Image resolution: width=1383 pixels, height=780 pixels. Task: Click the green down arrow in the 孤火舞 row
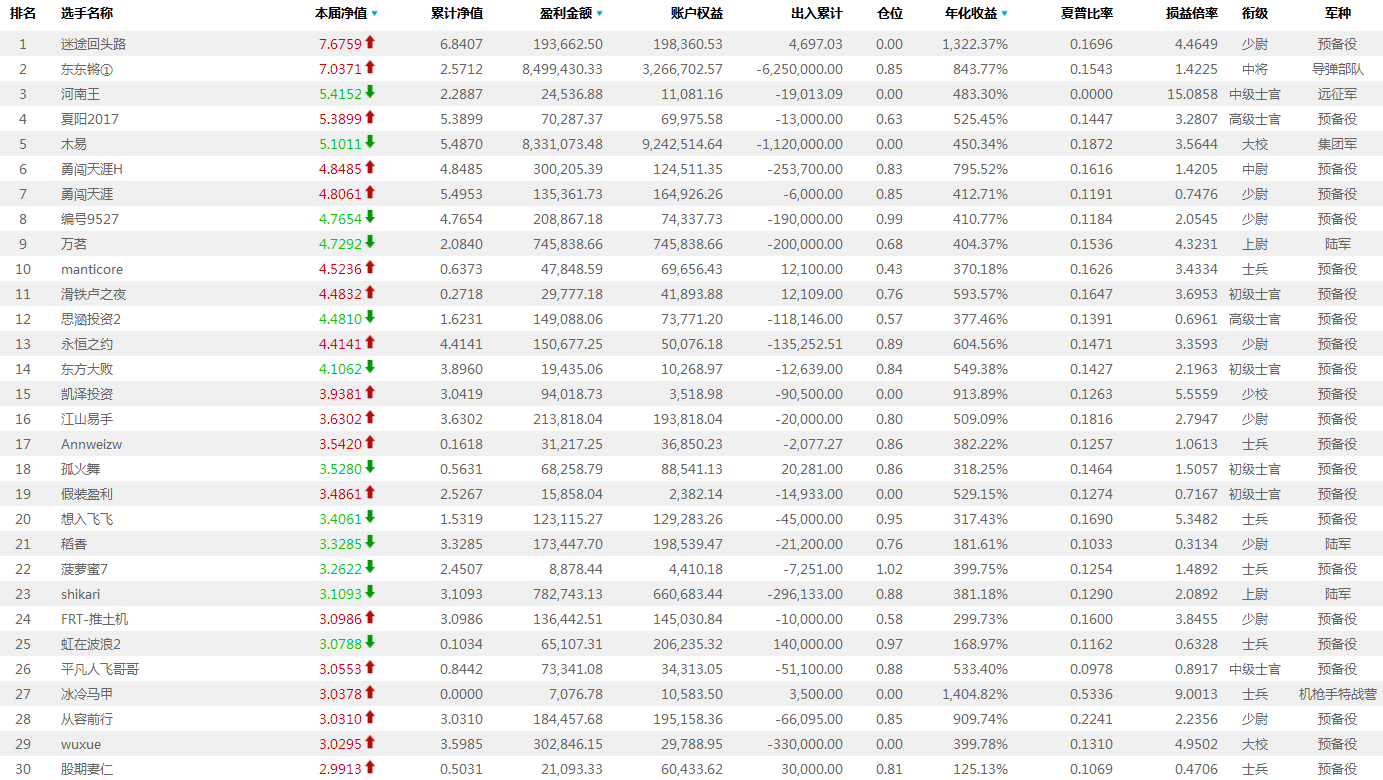tap(370, 467)
